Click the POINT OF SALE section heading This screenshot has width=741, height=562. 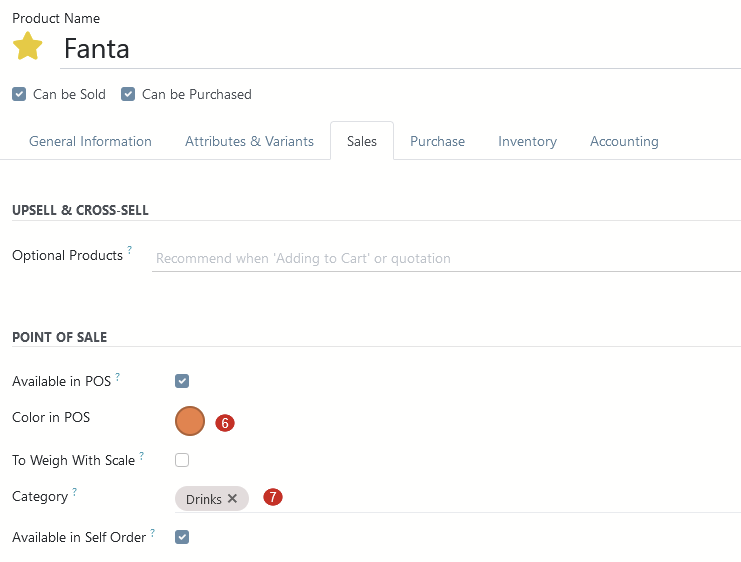60,337
